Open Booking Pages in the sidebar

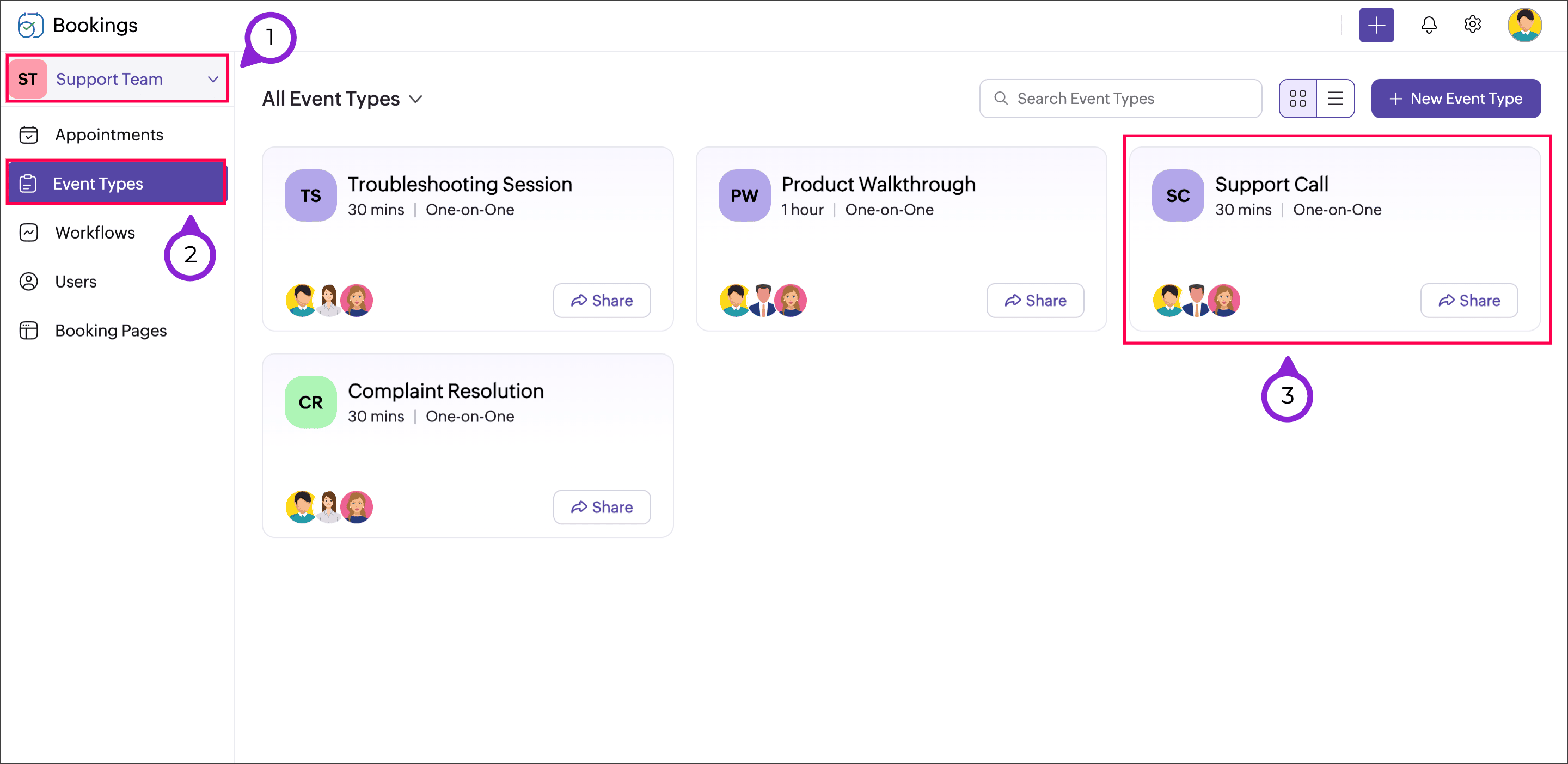110,331
